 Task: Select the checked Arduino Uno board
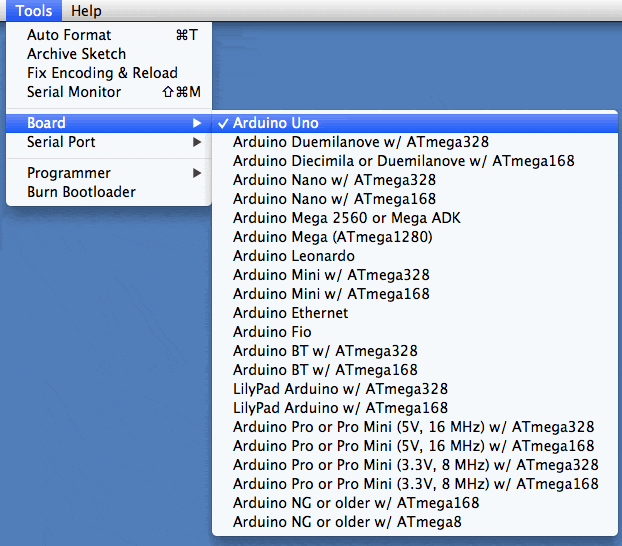[x=415, y=123]
